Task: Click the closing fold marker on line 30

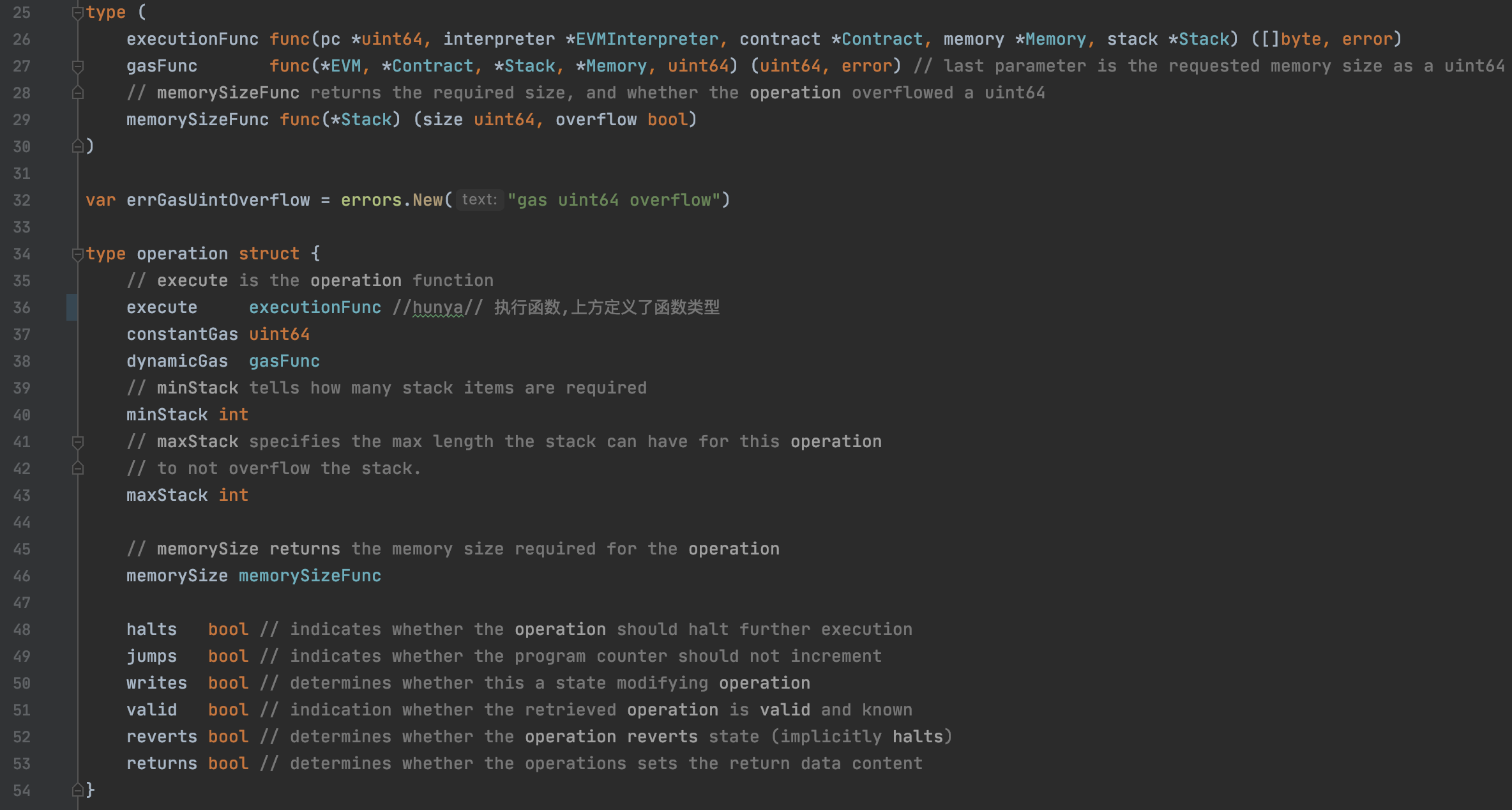Action: pos(78,147)
